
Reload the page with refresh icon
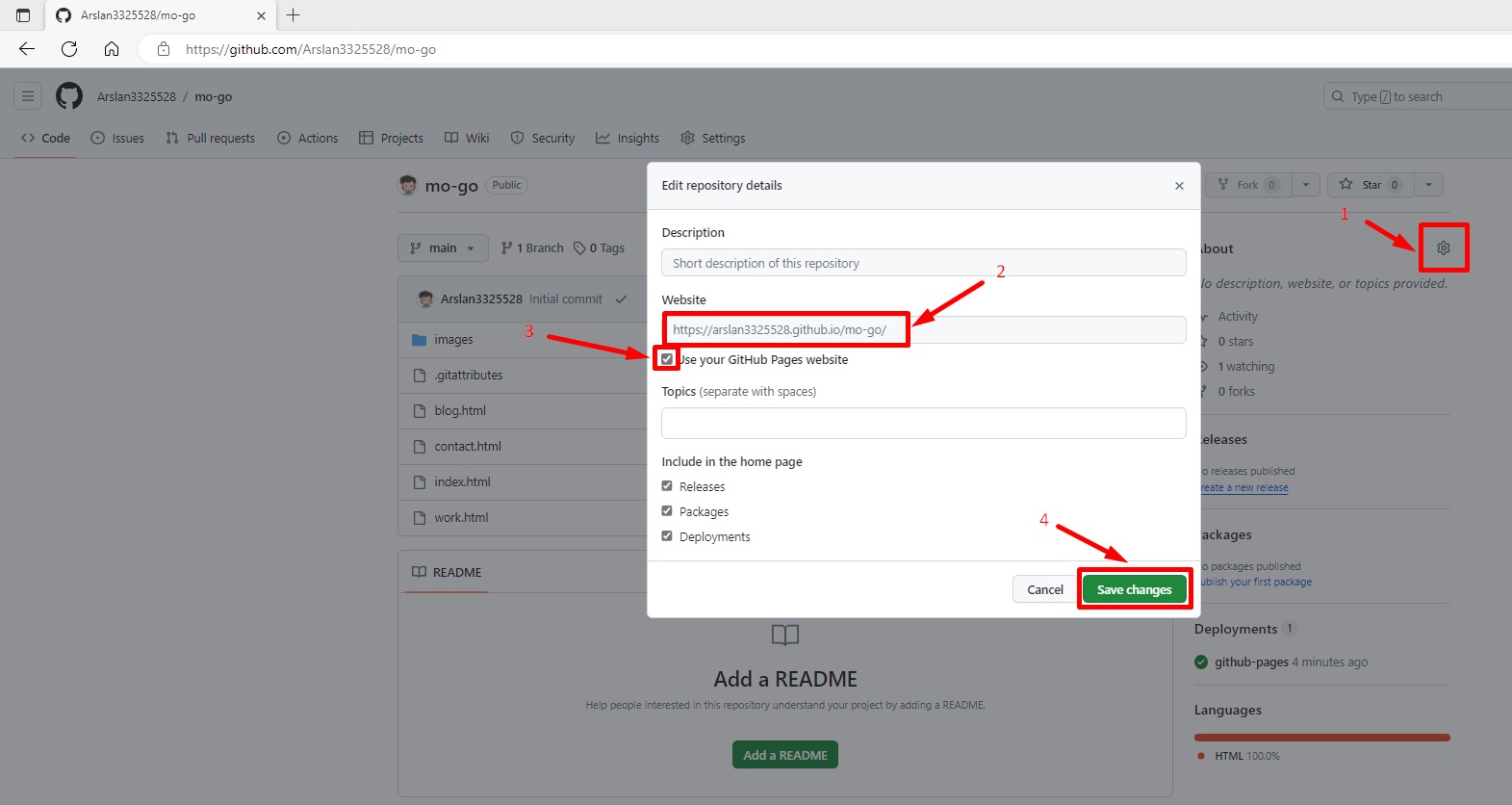(69, 49)
